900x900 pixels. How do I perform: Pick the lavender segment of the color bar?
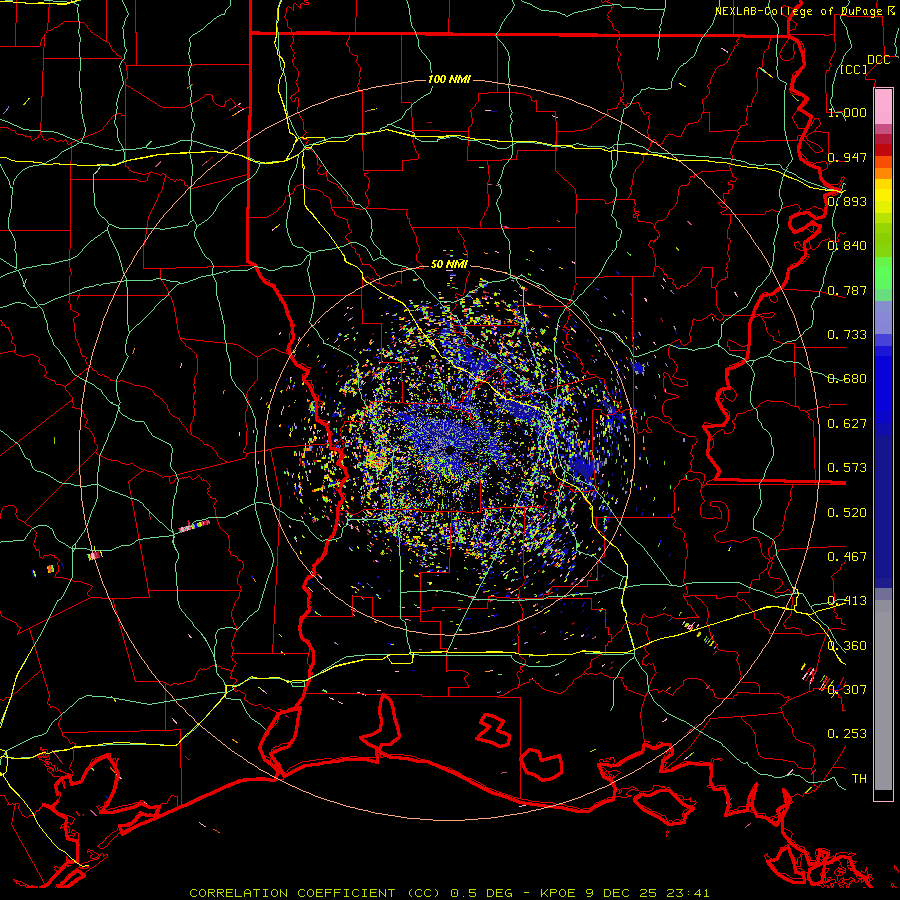point(883,317)
